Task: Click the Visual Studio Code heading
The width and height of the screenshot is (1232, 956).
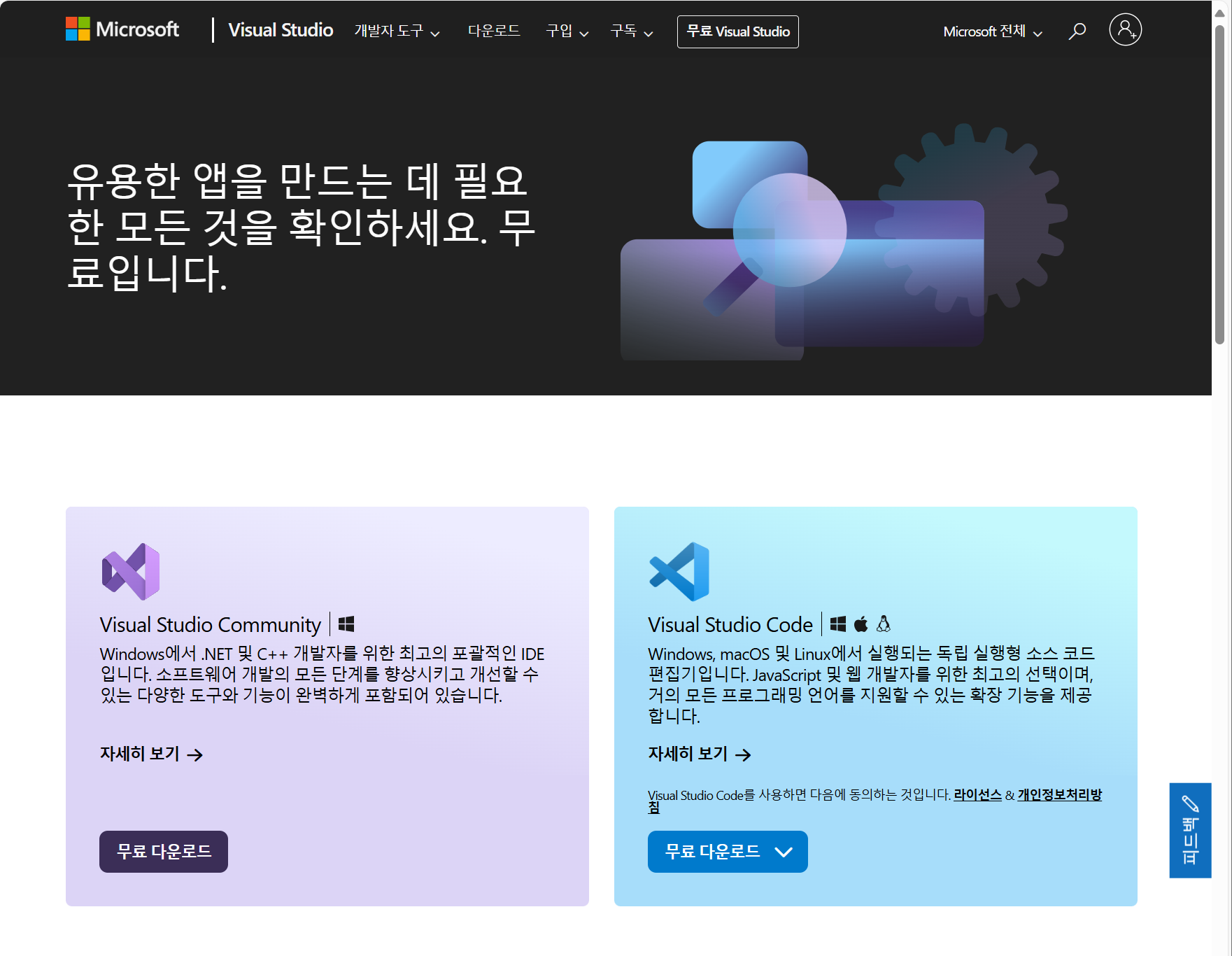Action: click(x=730, y=624)
